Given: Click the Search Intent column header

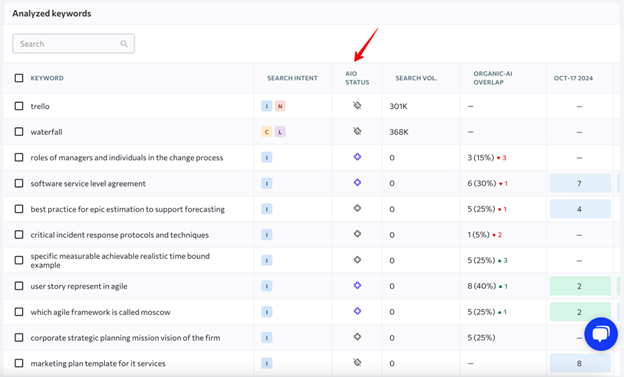Looking at the screenshot, I should click(x=292, y=78).
